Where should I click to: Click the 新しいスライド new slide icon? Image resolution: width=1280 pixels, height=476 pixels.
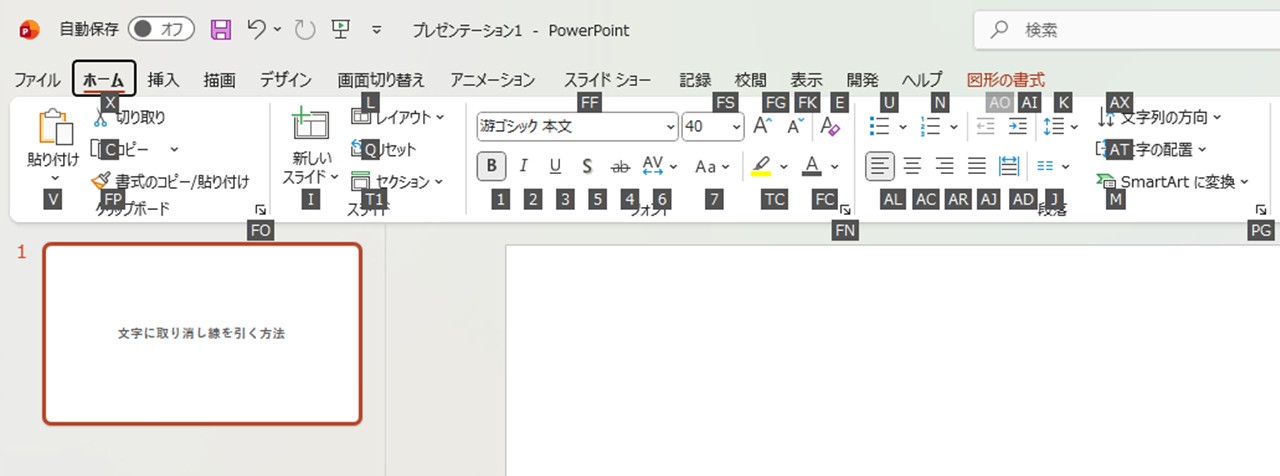point(310,126)
